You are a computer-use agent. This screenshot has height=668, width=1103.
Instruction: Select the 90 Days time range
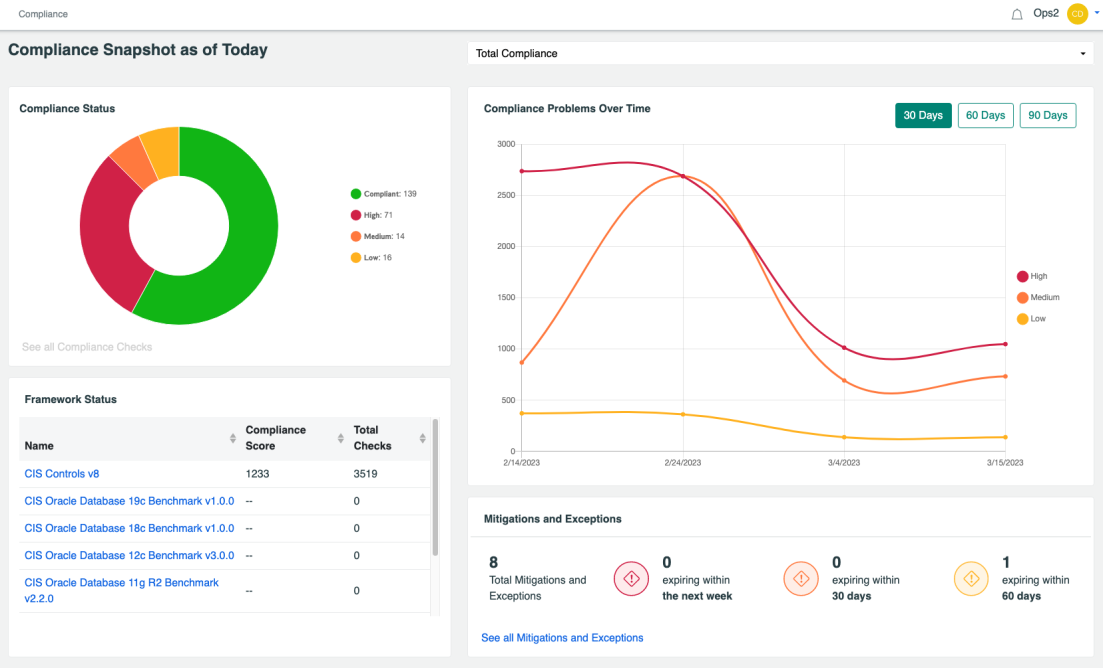1047,115
